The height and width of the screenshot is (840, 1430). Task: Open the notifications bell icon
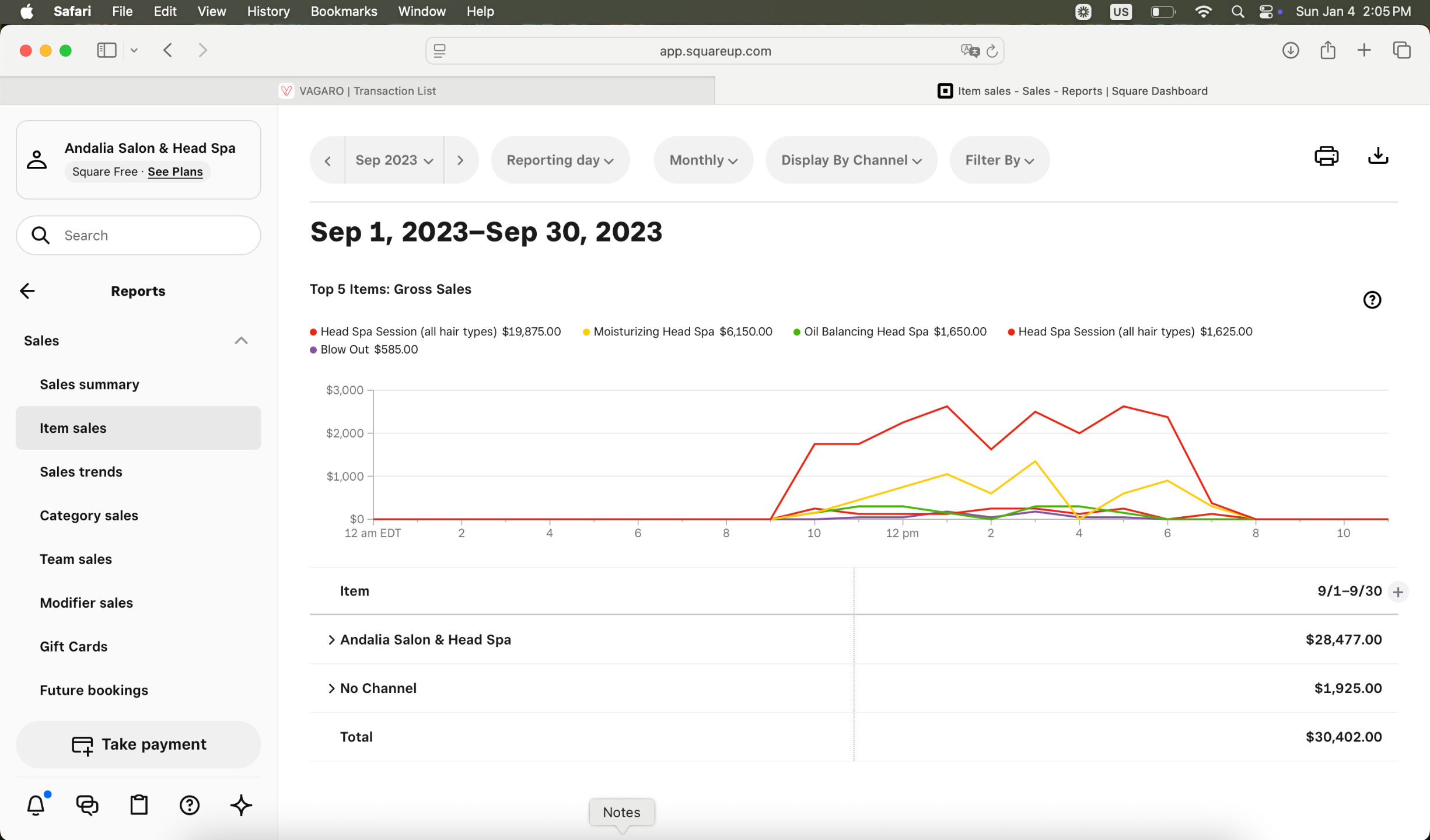36,805
